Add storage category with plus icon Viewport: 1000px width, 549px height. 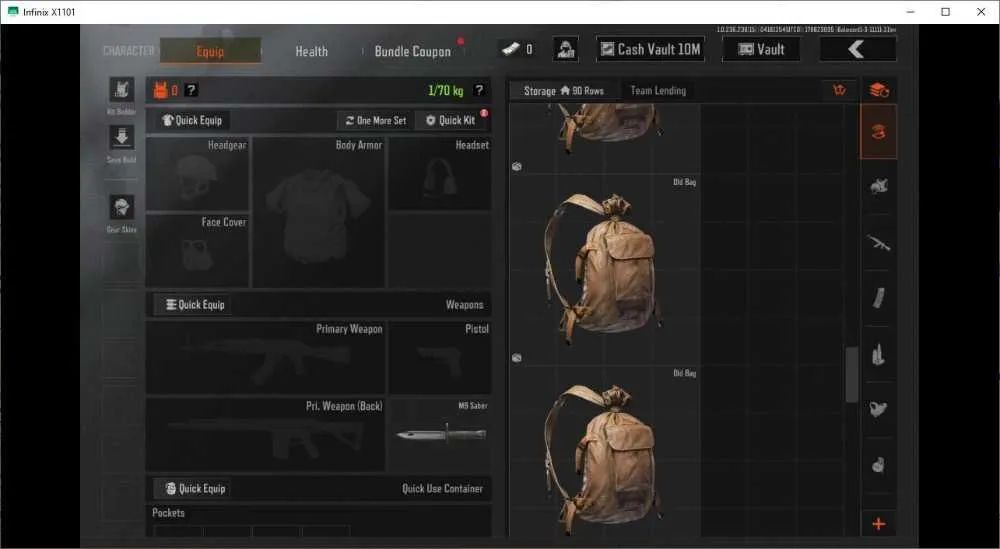879,524
